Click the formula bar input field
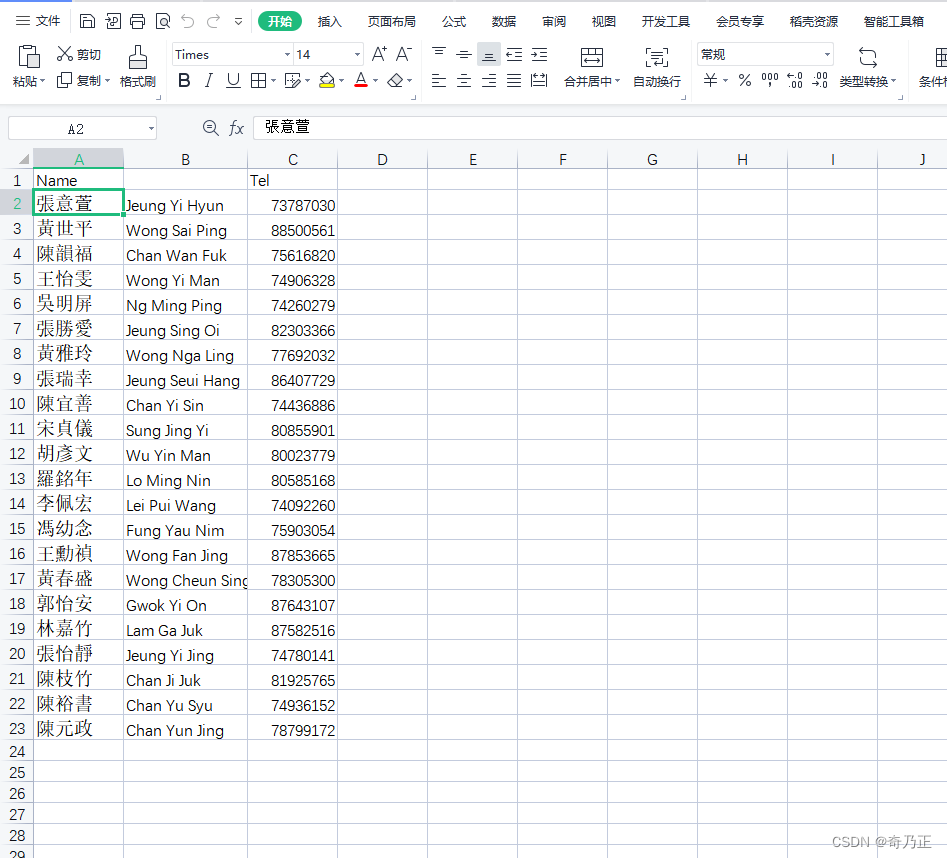 click(600, 128)
